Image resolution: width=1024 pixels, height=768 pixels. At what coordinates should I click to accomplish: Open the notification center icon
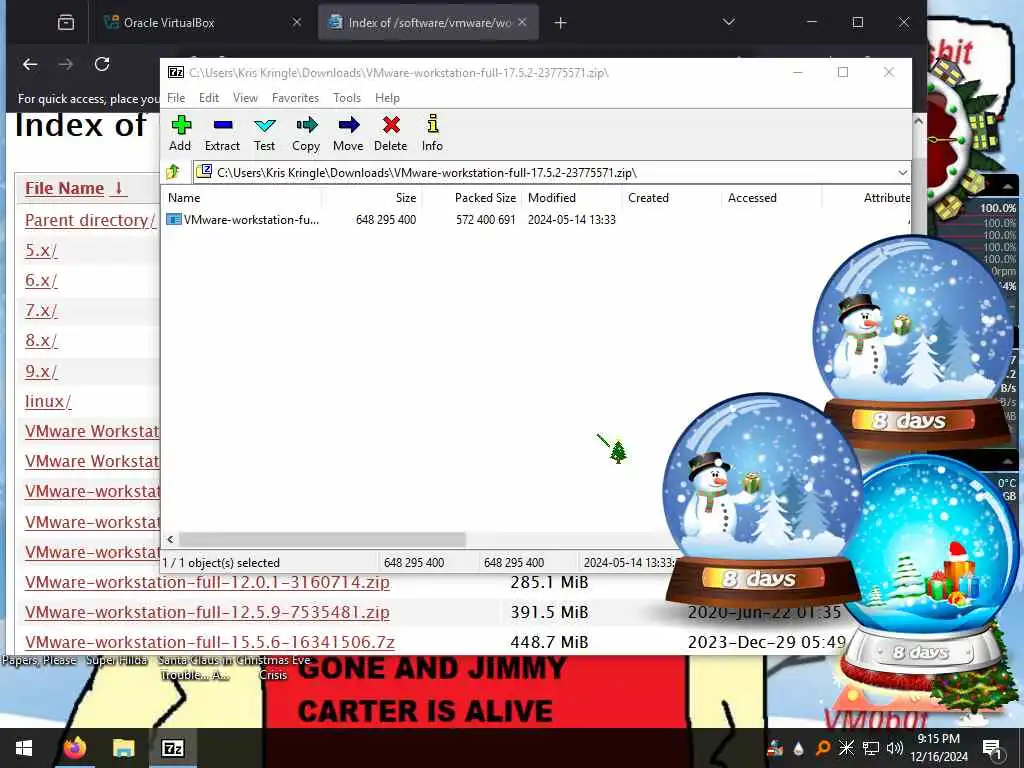tap(992, 748)
